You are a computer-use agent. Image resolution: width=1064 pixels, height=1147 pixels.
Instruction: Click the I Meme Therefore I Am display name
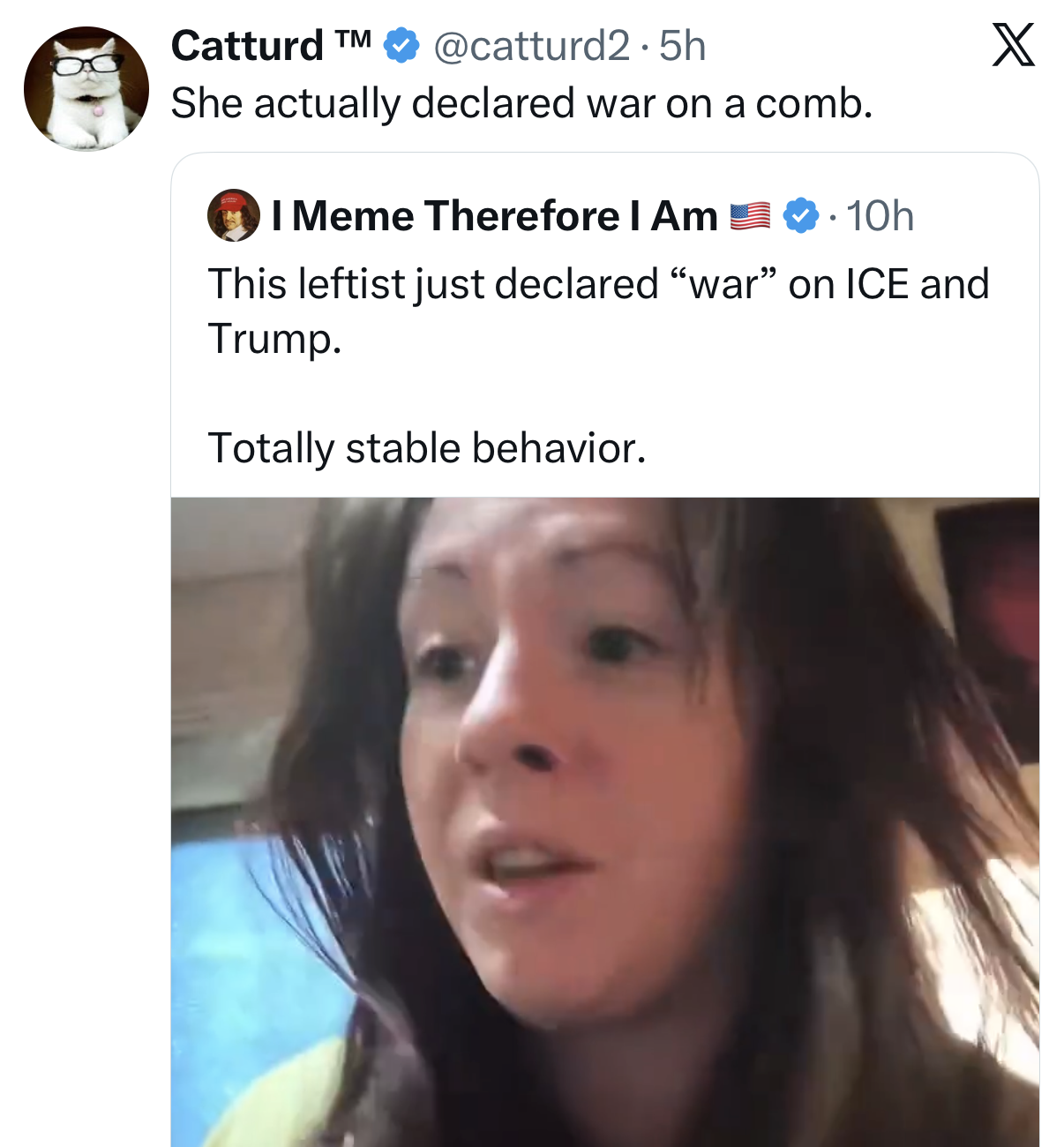(494, 215)
